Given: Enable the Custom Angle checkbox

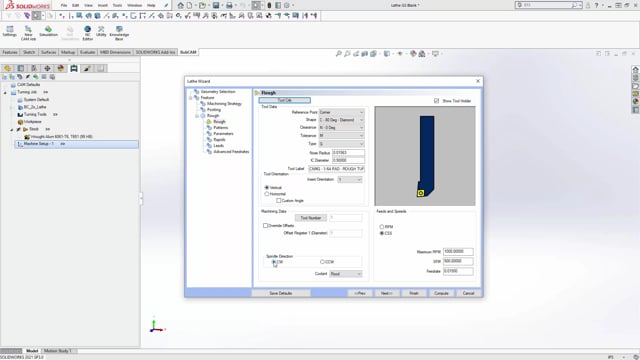Looking at the screenshot, I should click(279, 200).
